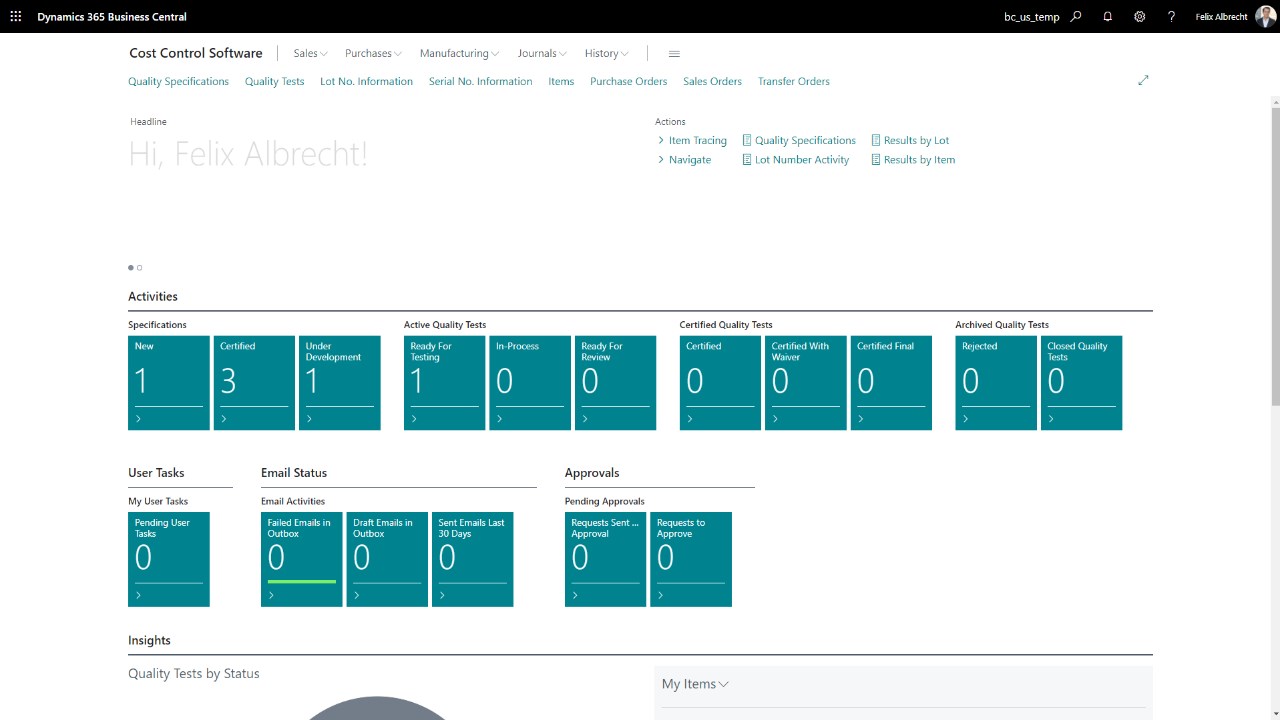
Task: Open the Under Development tile
Action: click(x=340, y=383)
